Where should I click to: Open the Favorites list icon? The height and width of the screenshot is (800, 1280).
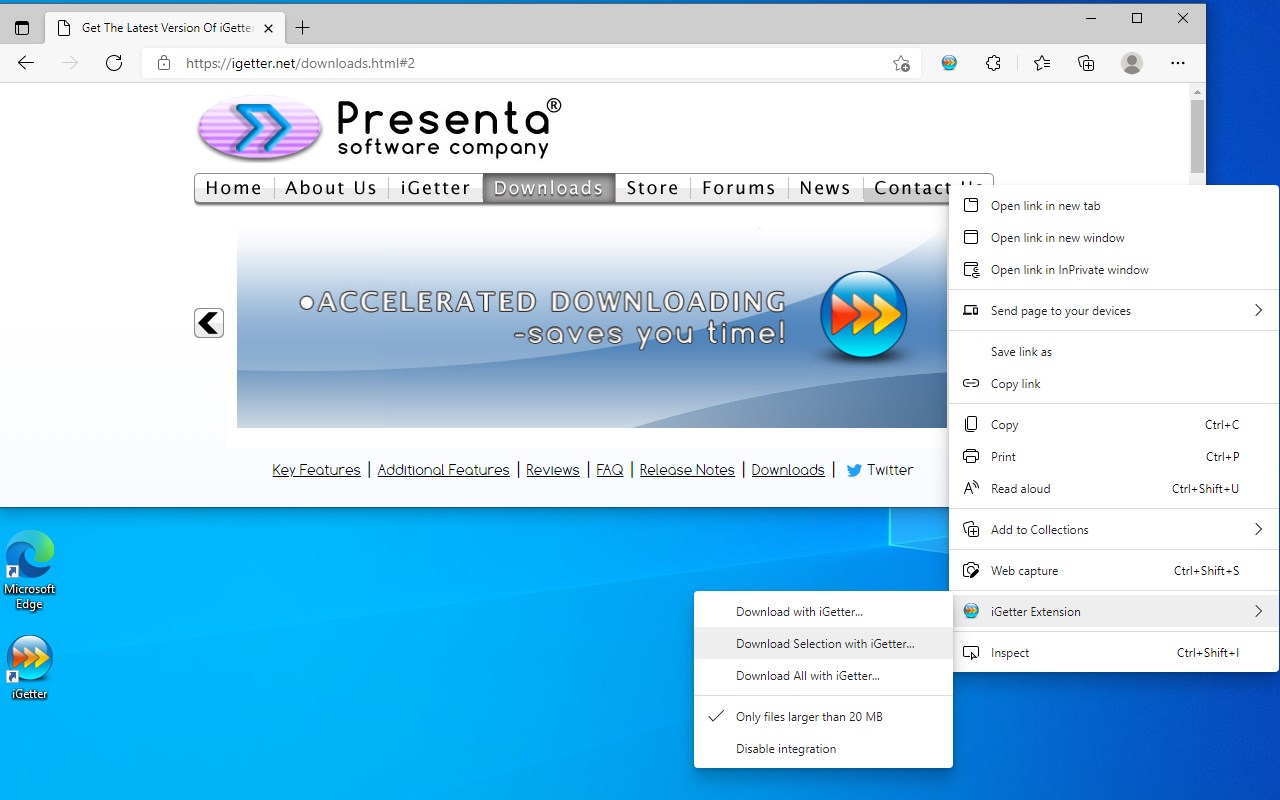point(1041,63)
